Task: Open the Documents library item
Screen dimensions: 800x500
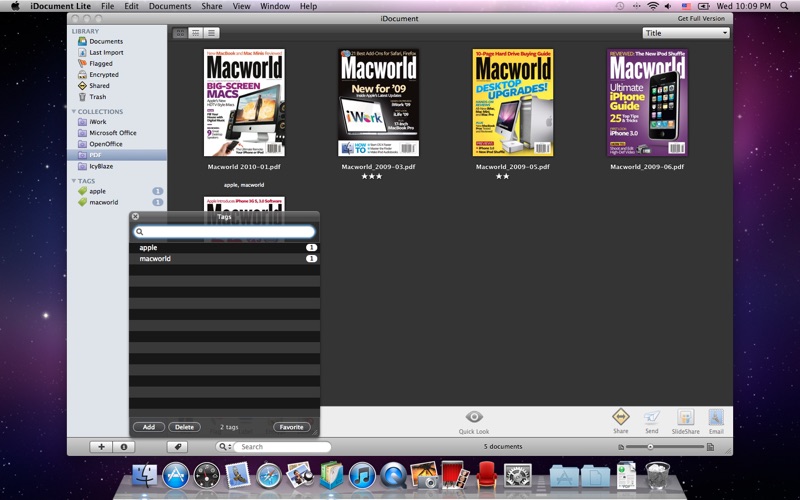Action: click(106, 41)
